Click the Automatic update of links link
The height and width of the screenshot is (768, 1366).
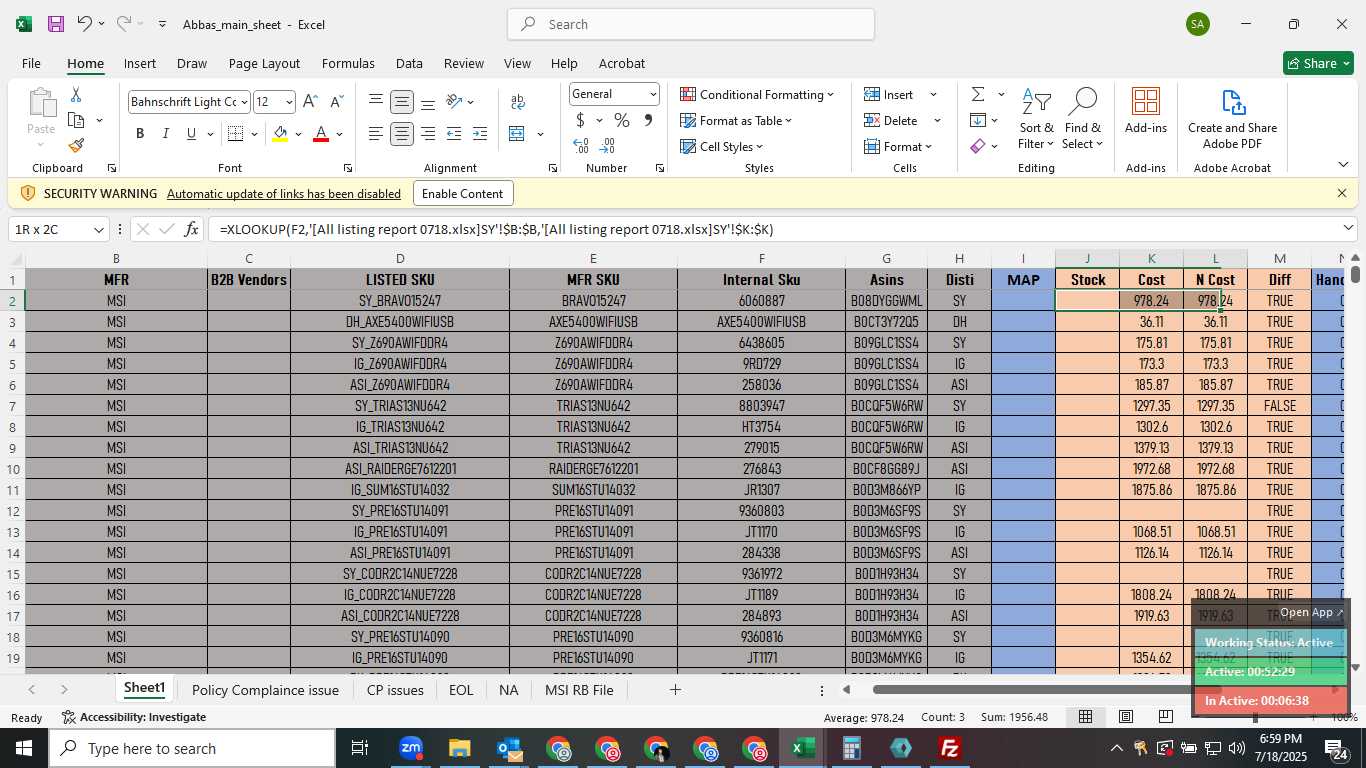(284, 194)
